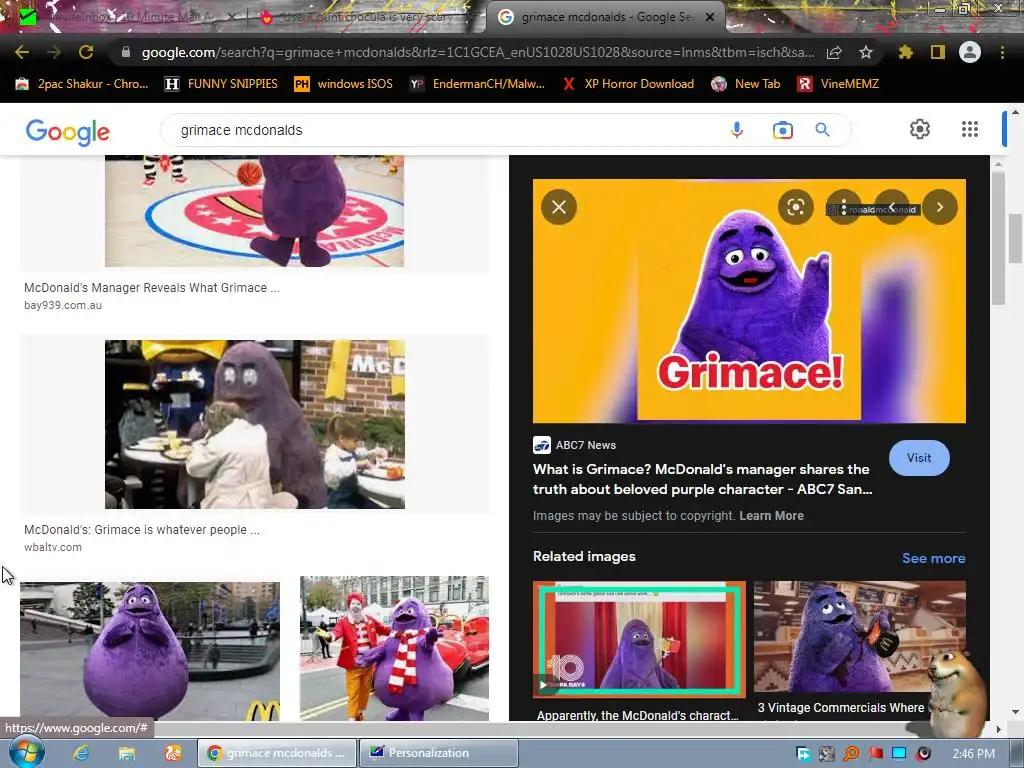The width and height of the screenshot is (1024, 768).
Task: Open the wbaltv.com Grimace restaurant image
Action: (x=255, y=424)
